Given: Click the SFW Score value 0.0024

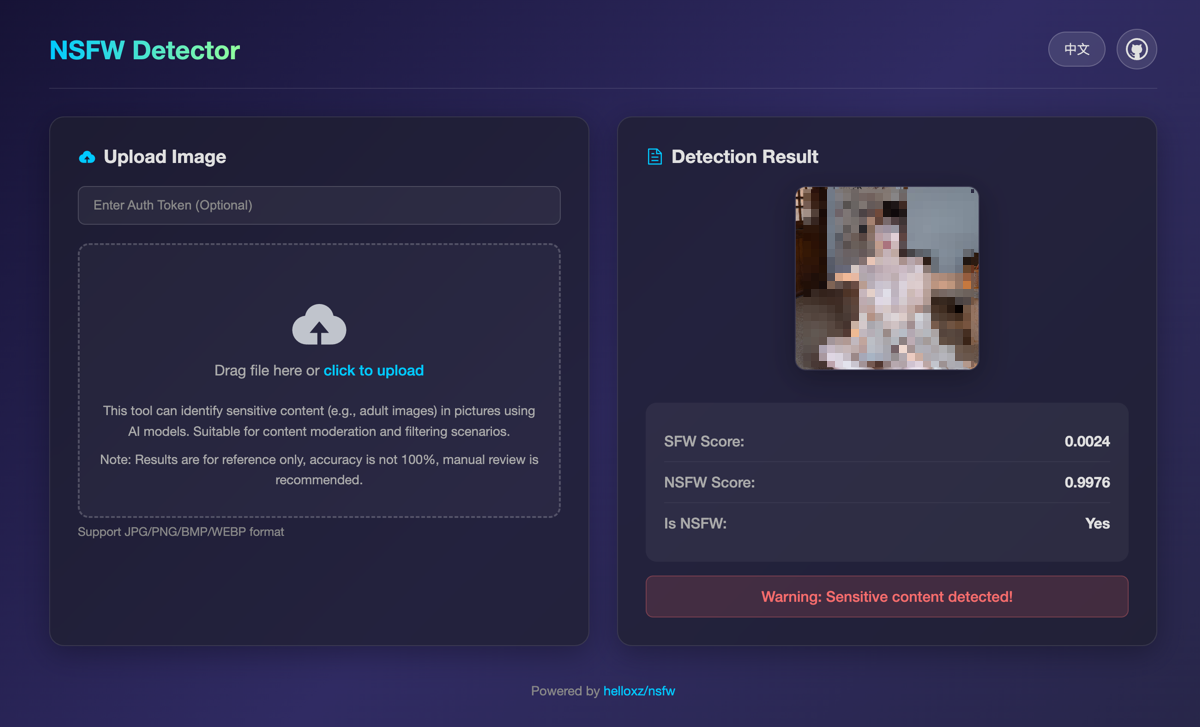Looking at the screenshot, I should pyautogui.click(x=1087, y=442).
